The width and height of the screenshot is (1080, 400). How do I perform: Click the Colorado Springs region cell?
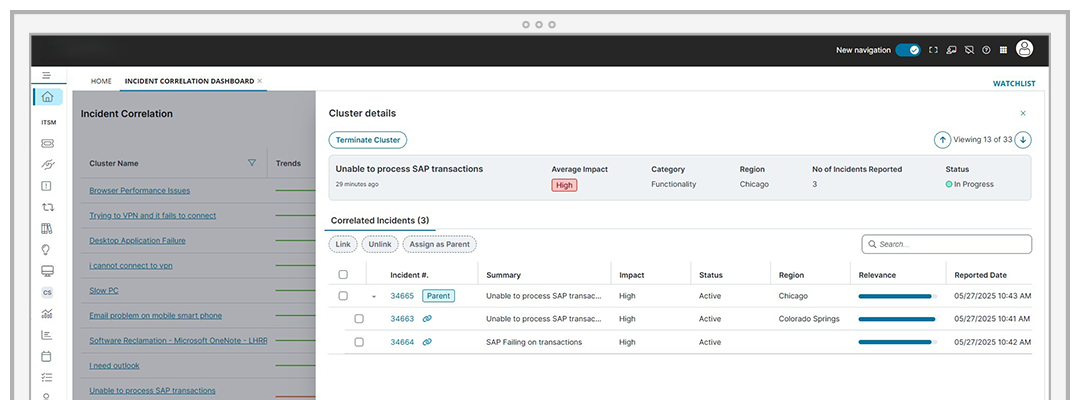pyautogui.click(x=809, y=319)
